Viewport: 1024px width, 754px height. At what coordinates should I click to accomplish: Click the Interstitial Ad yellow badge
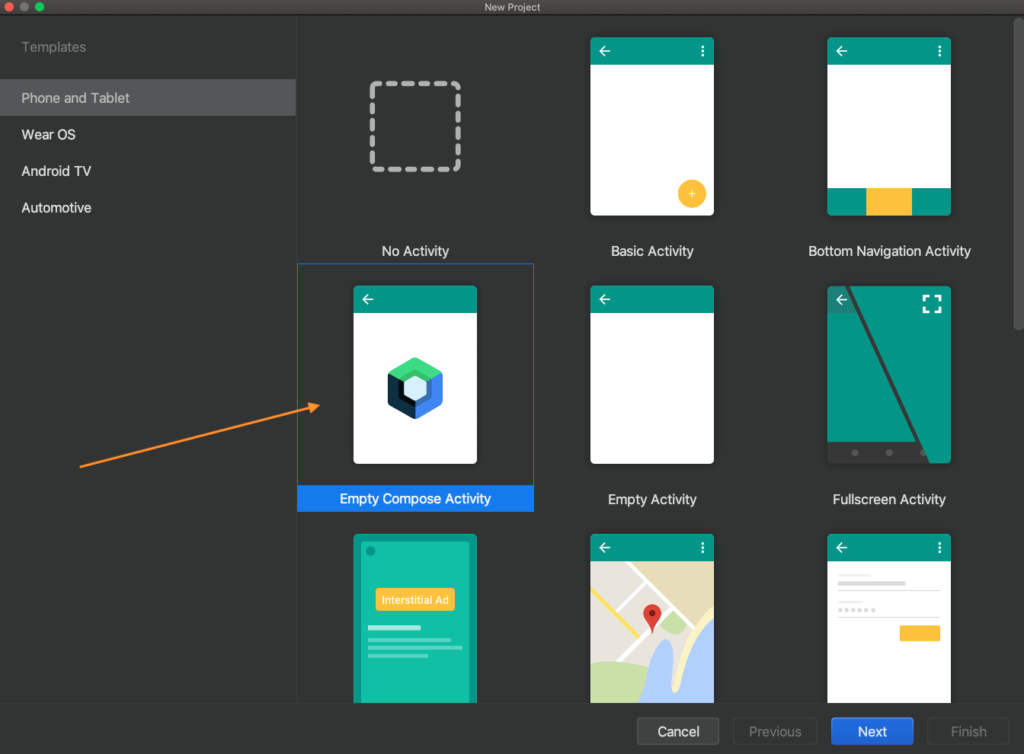click(x=415, y=600)
